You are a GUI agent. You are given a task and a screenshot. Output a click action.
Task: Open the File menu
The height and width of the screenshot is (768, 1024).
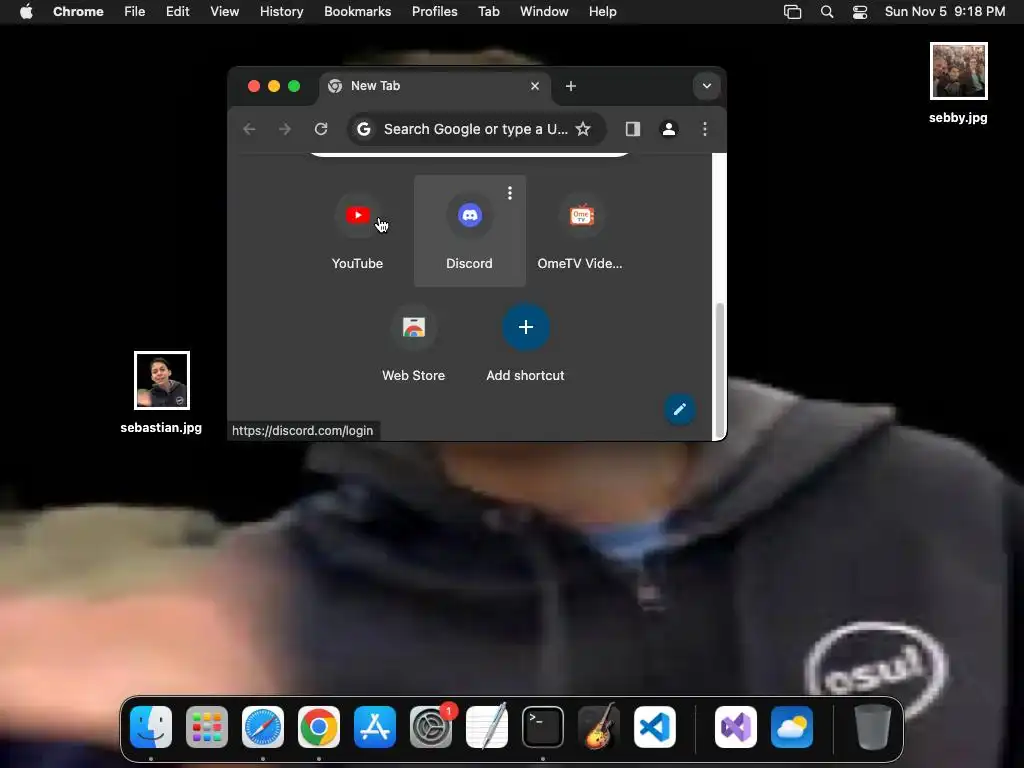click(135, 12)
